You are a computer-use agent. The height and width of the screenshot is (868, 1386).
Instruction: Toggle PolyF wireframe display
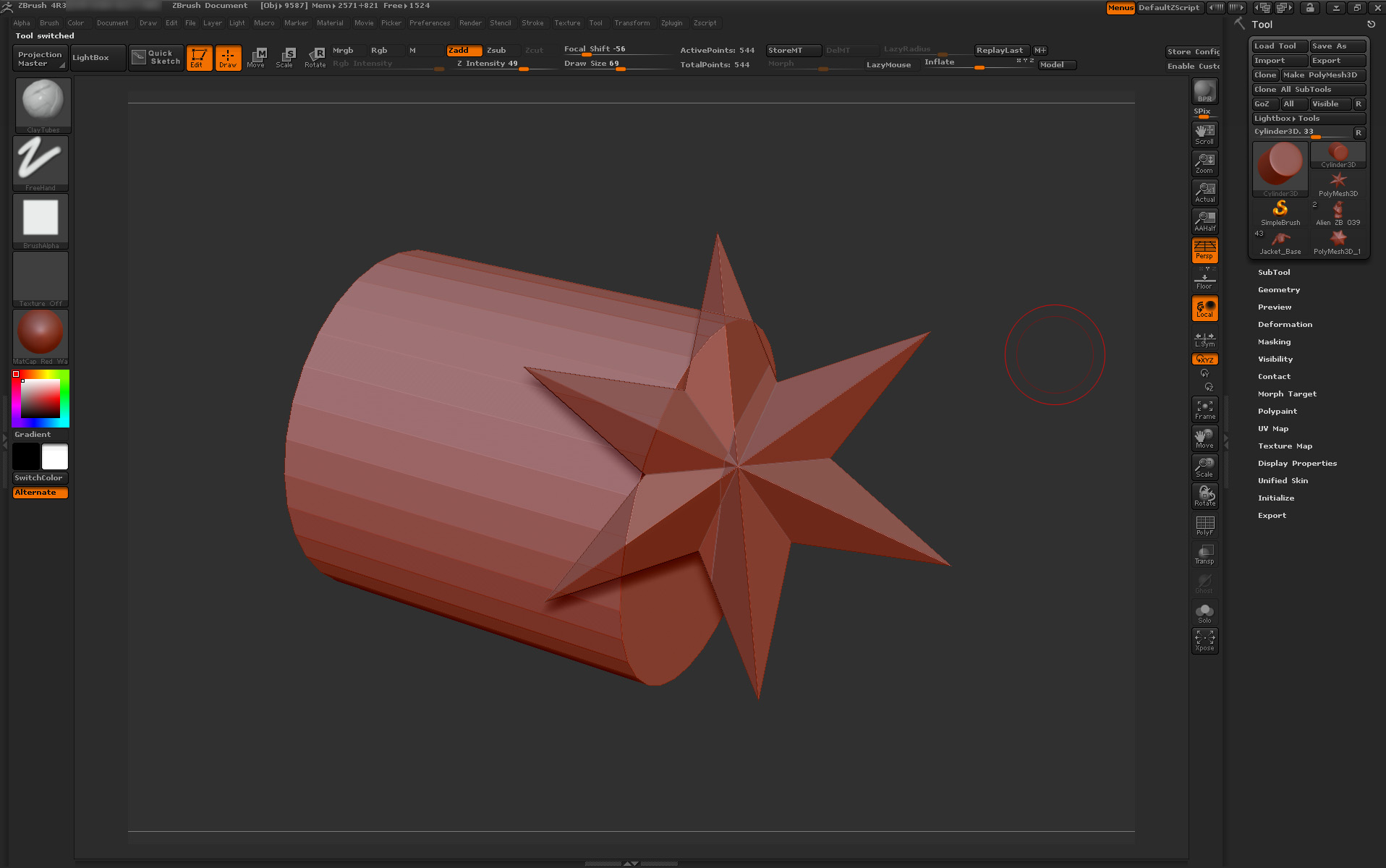[1204, 525]
